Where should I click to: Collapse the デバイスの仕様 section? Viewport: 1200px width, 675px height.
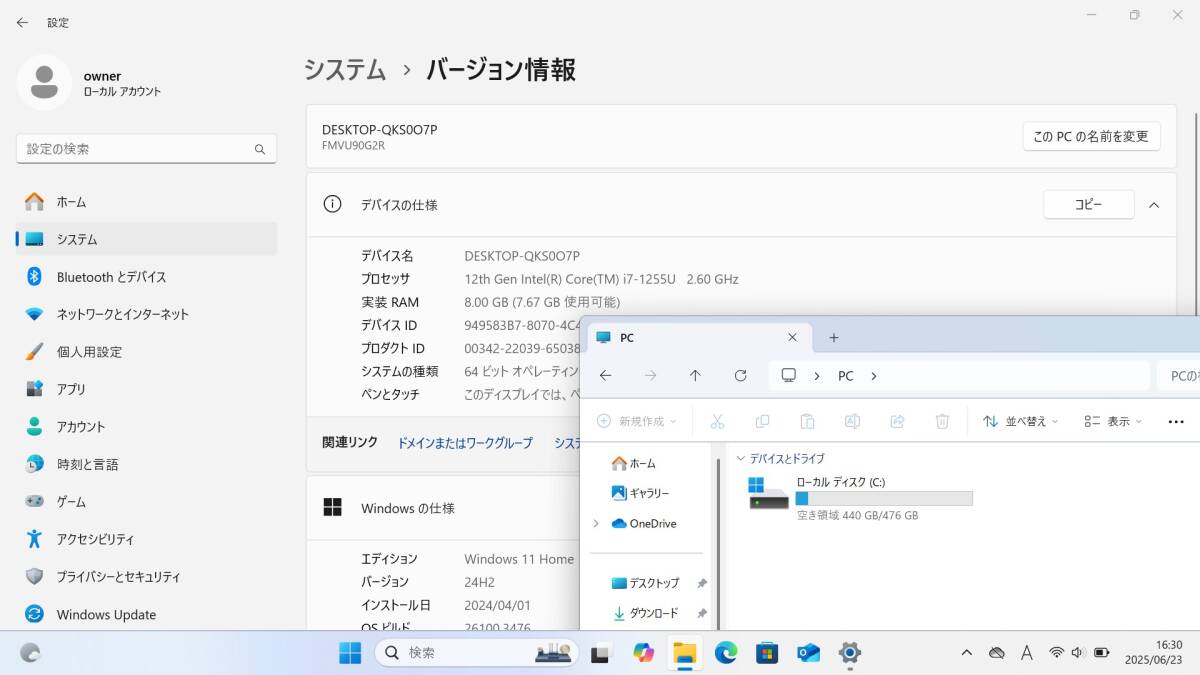point(1155,204)
